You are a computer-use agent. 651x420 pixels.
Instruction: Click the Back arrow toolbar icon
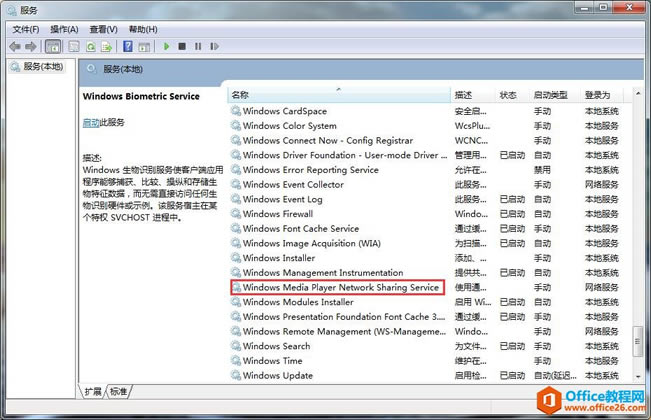pyautogui.click(x=15, y=46)
